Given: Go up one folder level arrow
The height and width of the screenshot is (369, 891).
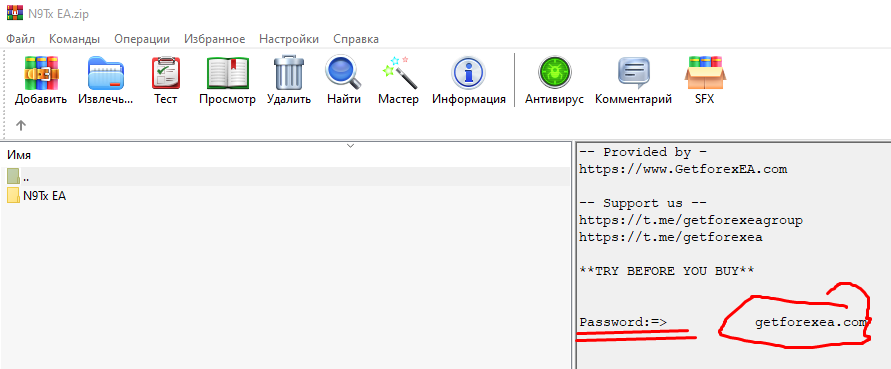Looking at the screenshot, I should click(x=20, y=125).
